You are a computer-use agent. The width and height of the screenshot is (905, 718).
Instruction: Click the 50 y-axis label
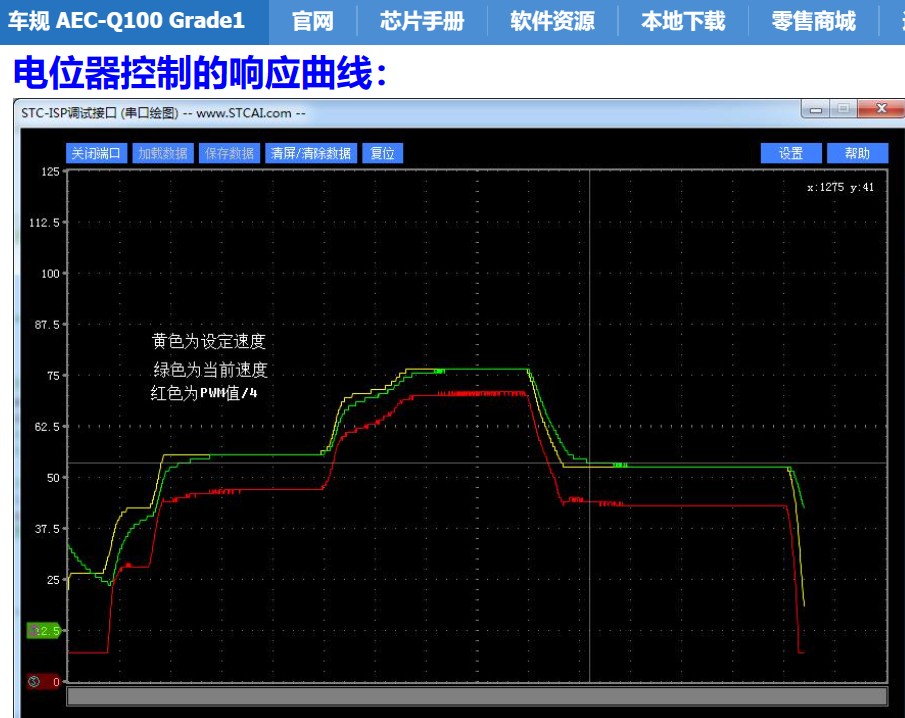point(53,478)
